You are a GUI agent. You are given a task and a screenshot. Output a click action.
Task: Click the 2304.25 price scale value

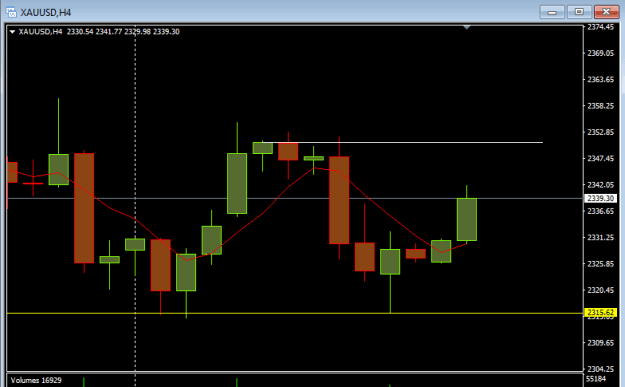click(600, 369)
